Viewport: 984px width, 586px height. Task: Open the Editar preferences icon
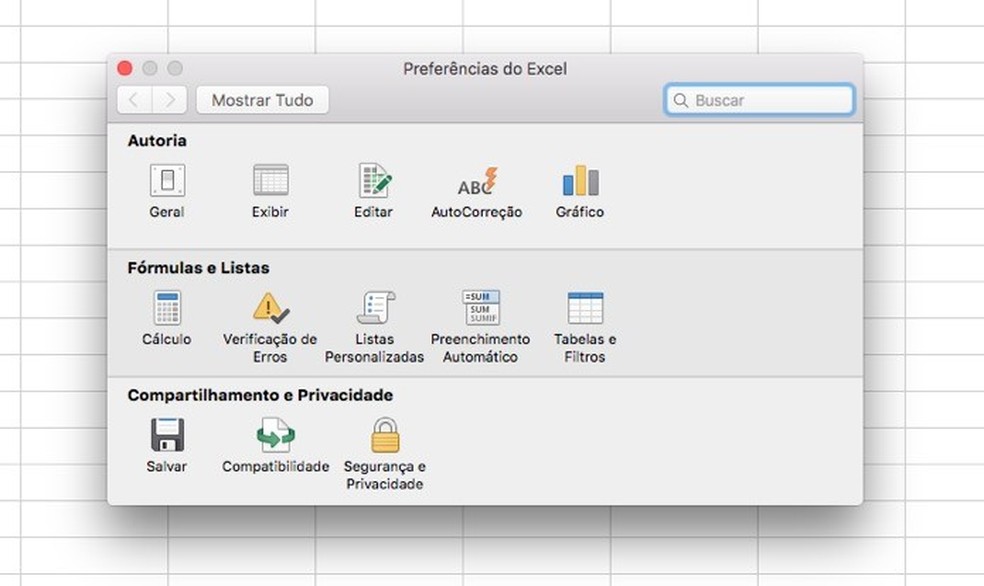coord(375,181)
